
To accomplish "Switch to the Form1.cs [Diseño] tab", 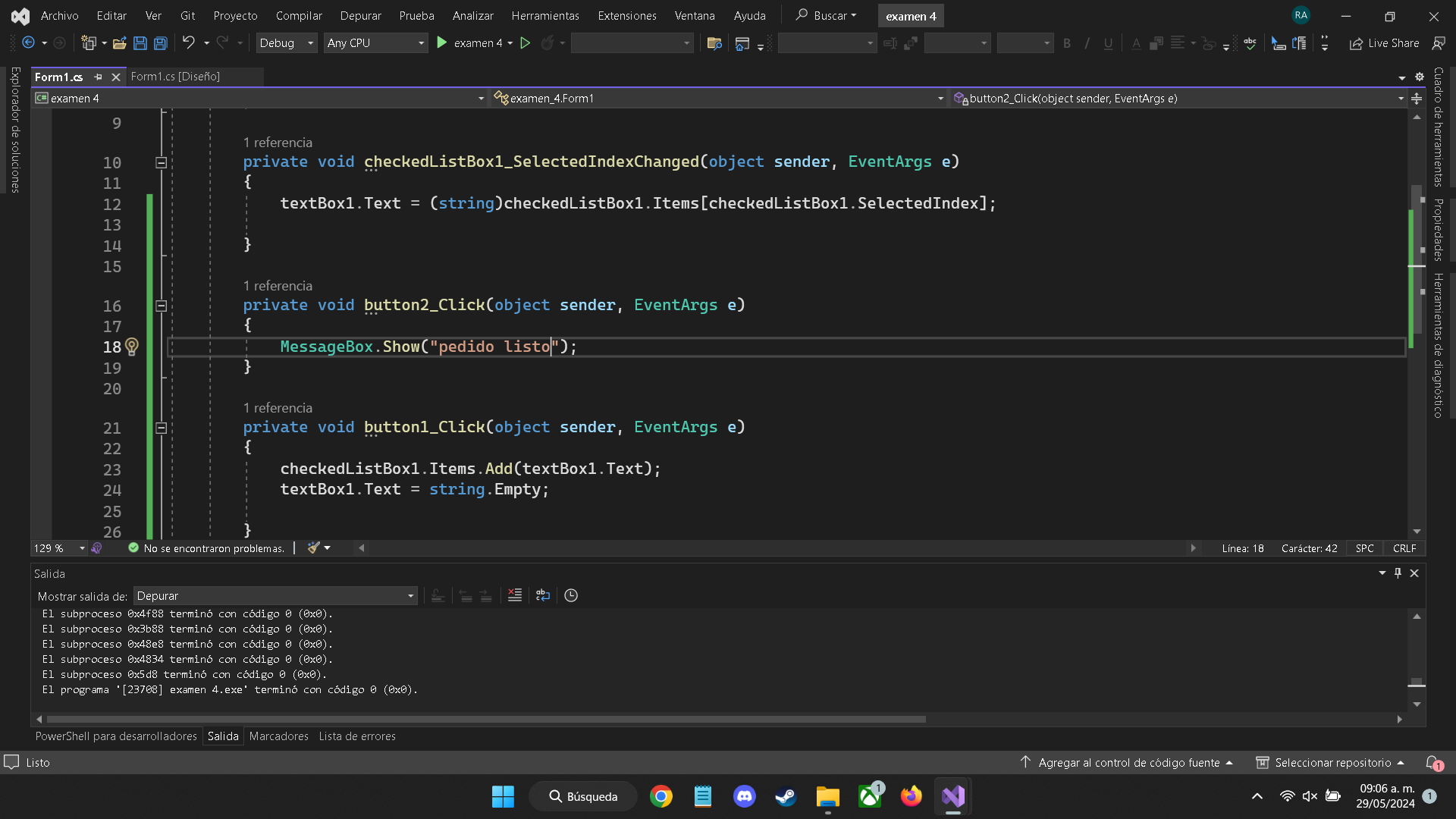I will pos(175,77).
